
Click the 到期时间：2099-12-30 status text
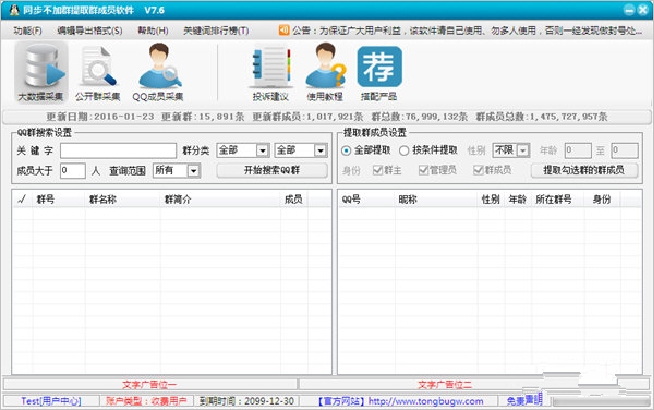coord(247,401)
